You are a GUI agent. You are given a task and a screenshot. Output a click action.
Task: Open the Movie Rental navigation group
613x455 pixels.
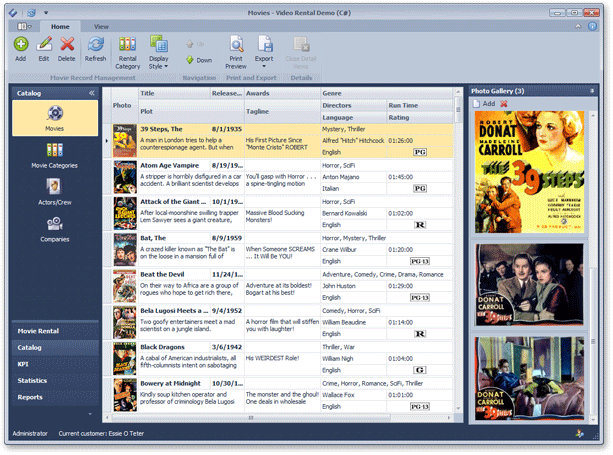pos(39,330)
